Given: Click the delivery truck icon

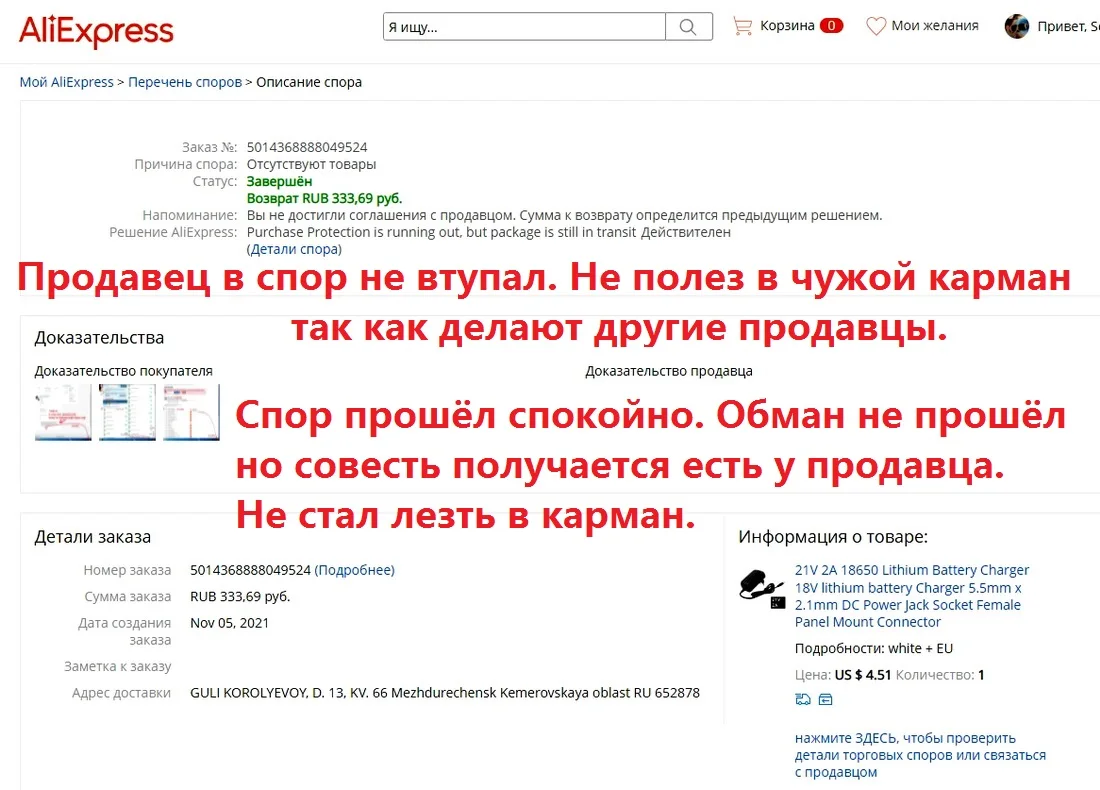Looking at the screenshot, I should (x=803, y=699).
